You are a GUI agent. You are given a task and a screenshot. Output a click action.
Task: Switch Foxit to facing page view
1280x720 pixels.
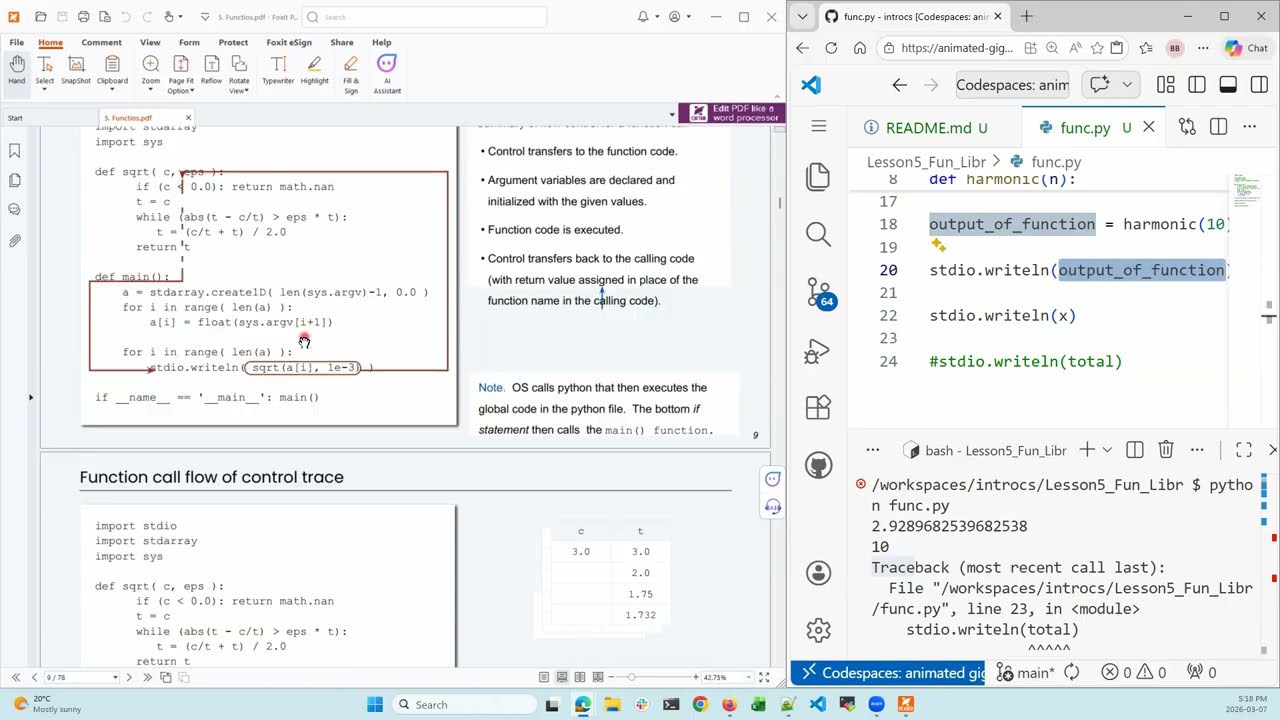(x=578, y=677)
